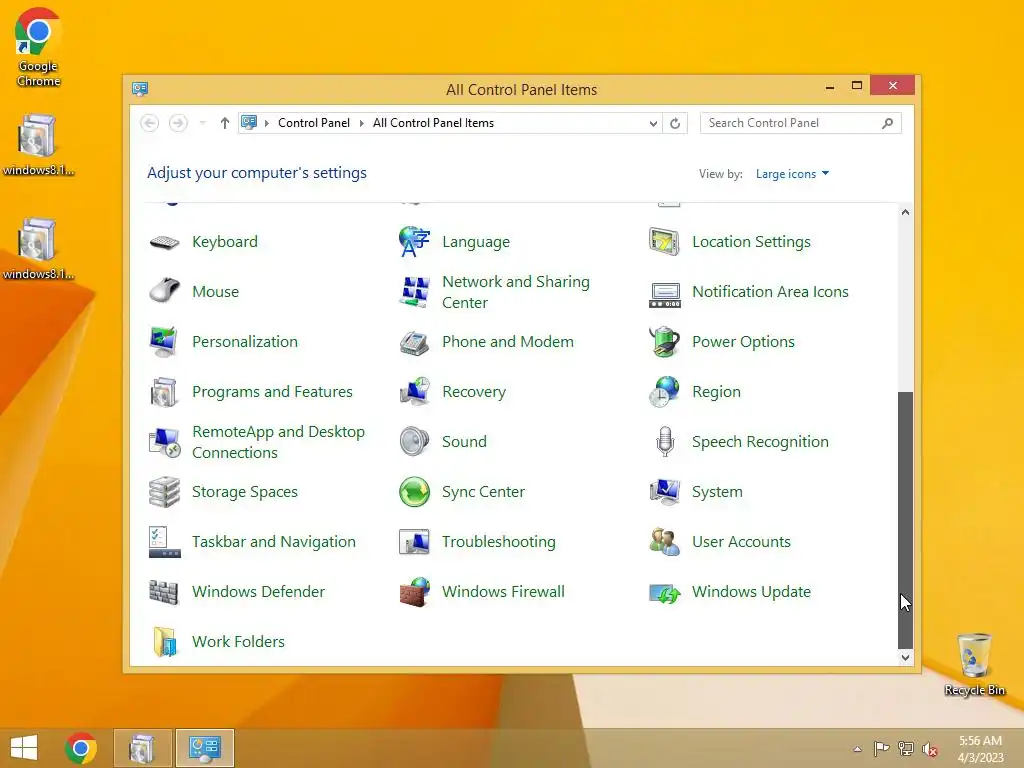1024x768 pixels.
Task: Open the Power Options battery icon
Action: tap(665, 342)
